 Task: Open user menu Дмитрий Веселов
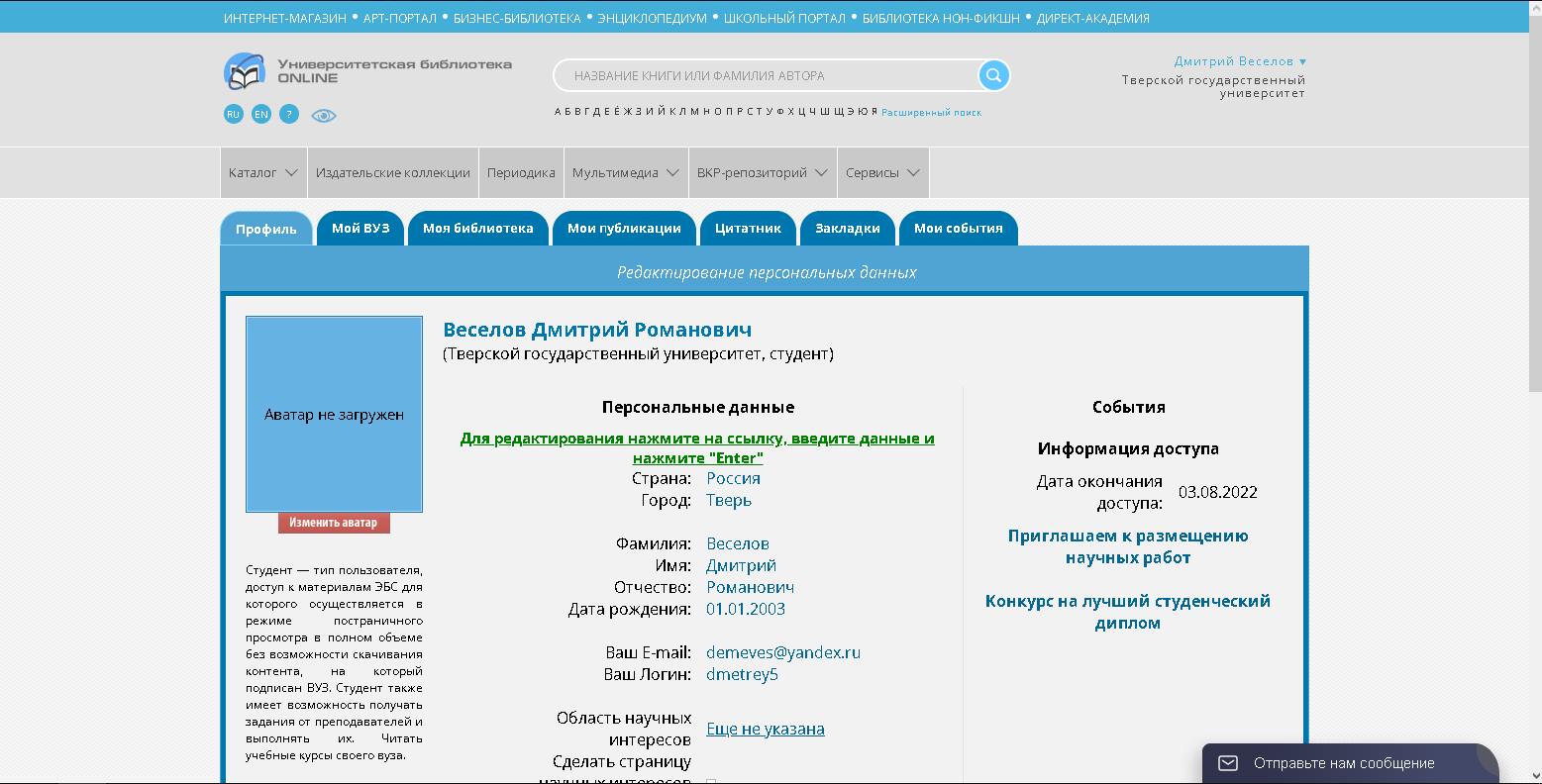click(x=1239, y=61)
